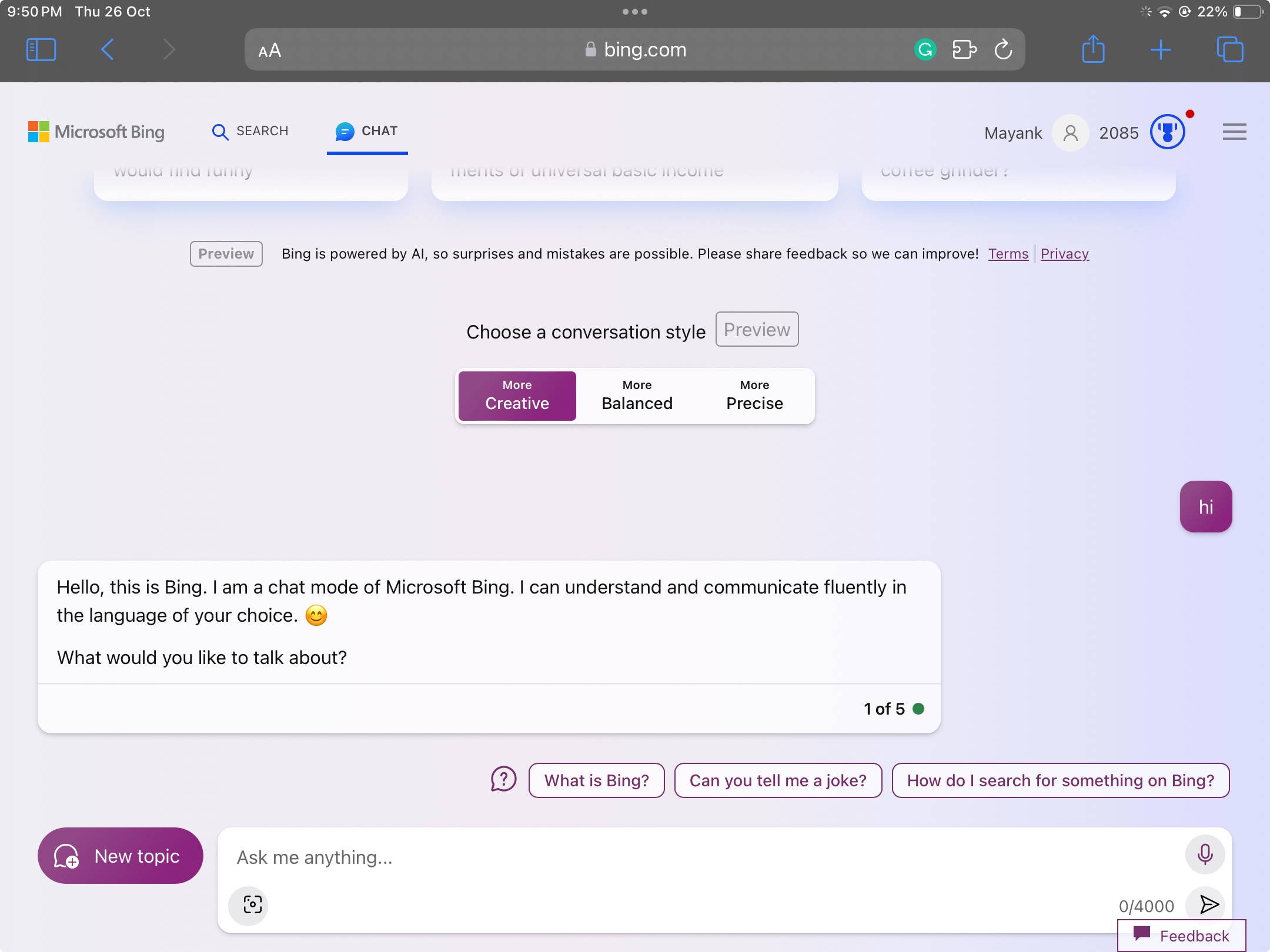Select the More Creative conversation style
Viewport: 1270px width, 952px height.
click(x=517, y=395)
